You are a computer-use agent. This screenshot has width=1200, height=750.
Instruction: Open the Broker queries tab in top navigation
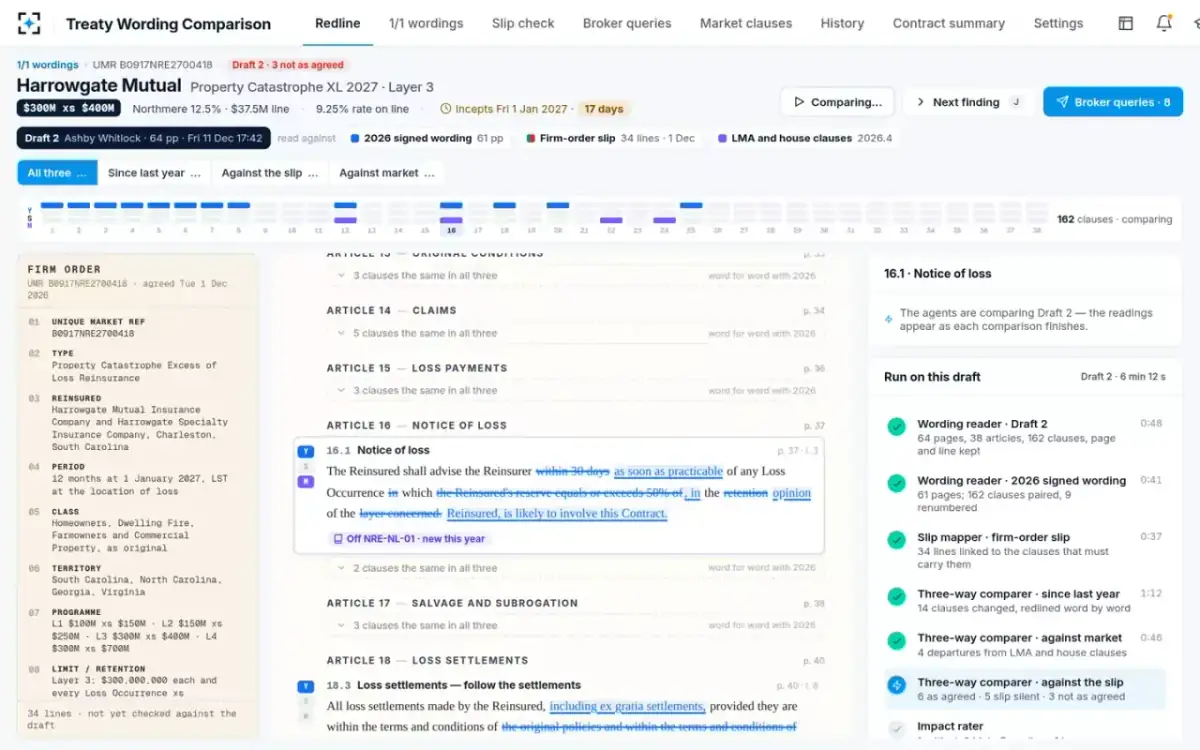[x=627, y=23]
